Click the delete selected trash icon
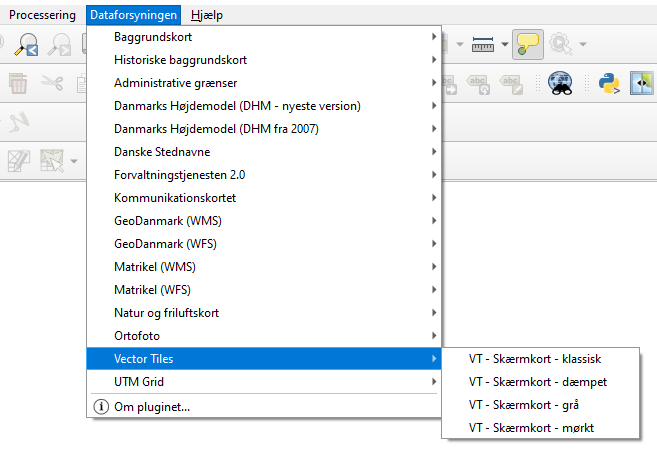Viewport: 657px width, 452px height. [x=18, y=83]
